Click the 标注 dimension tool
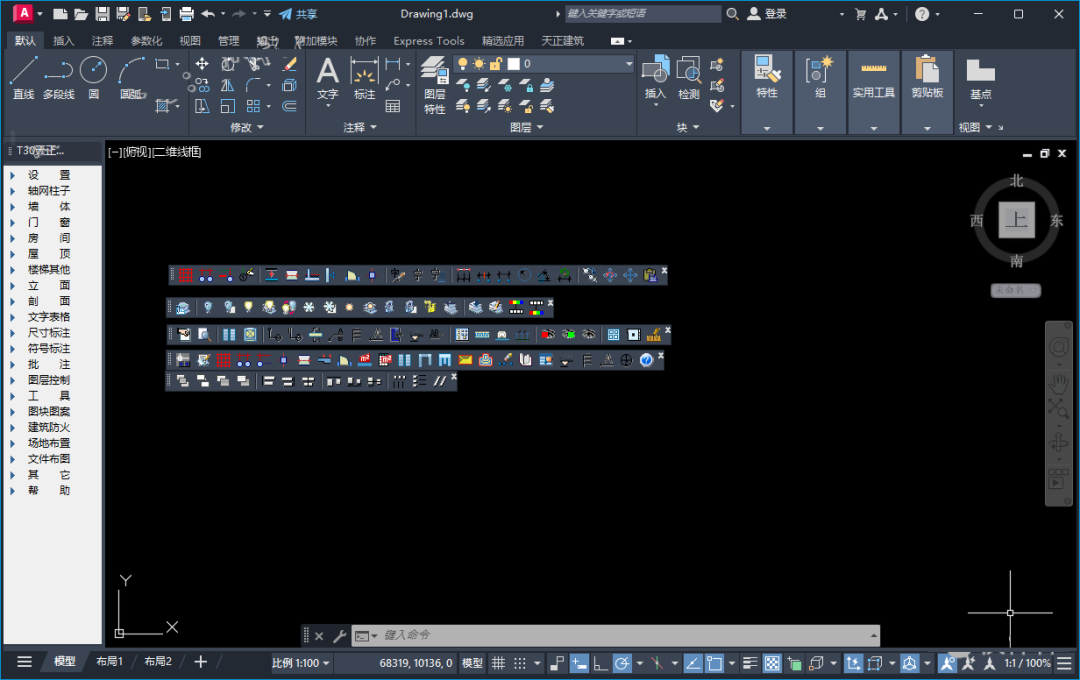 (364, 78)
